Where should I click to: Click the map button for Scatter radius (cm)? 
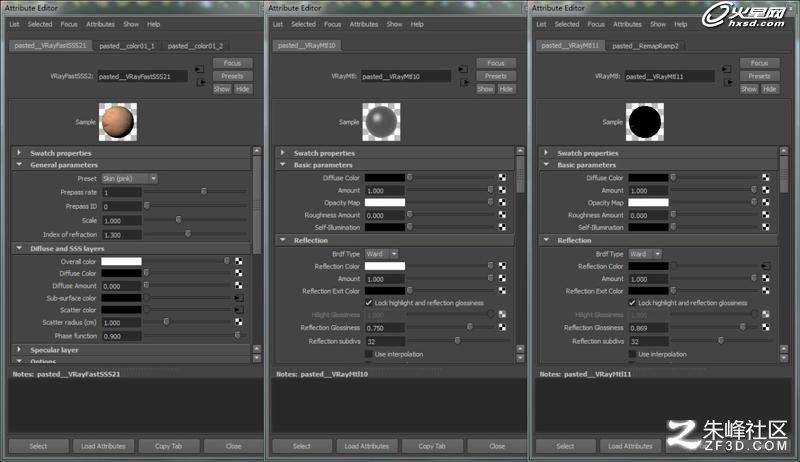239,322
